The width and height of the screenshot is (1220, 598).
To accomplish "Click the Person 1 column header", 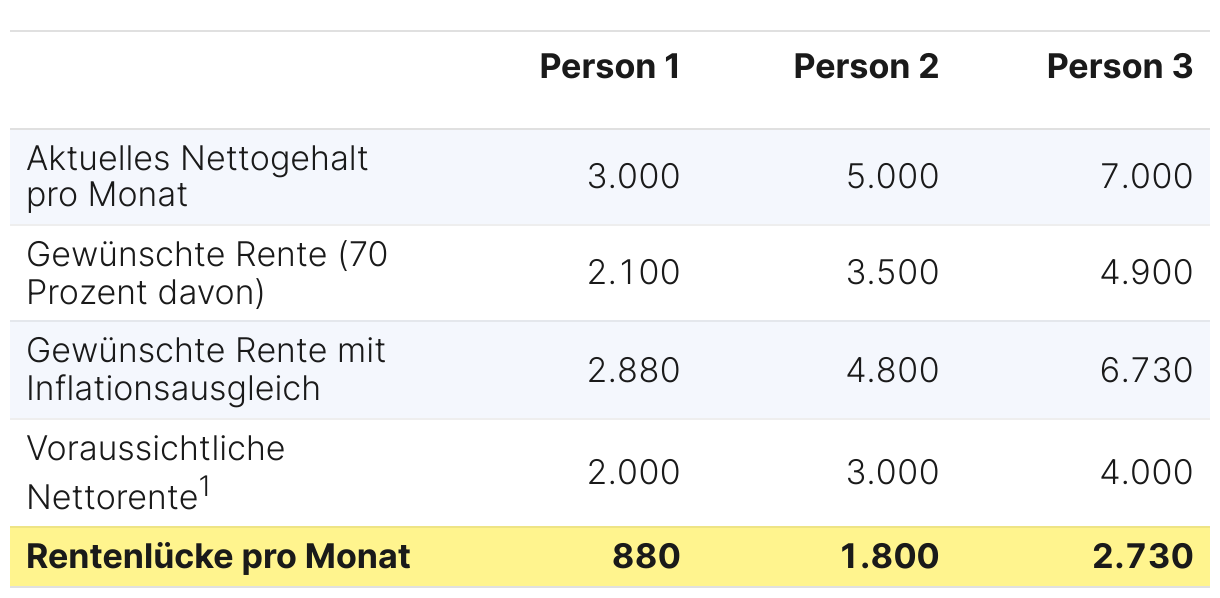I will click(x=609, y=67).
